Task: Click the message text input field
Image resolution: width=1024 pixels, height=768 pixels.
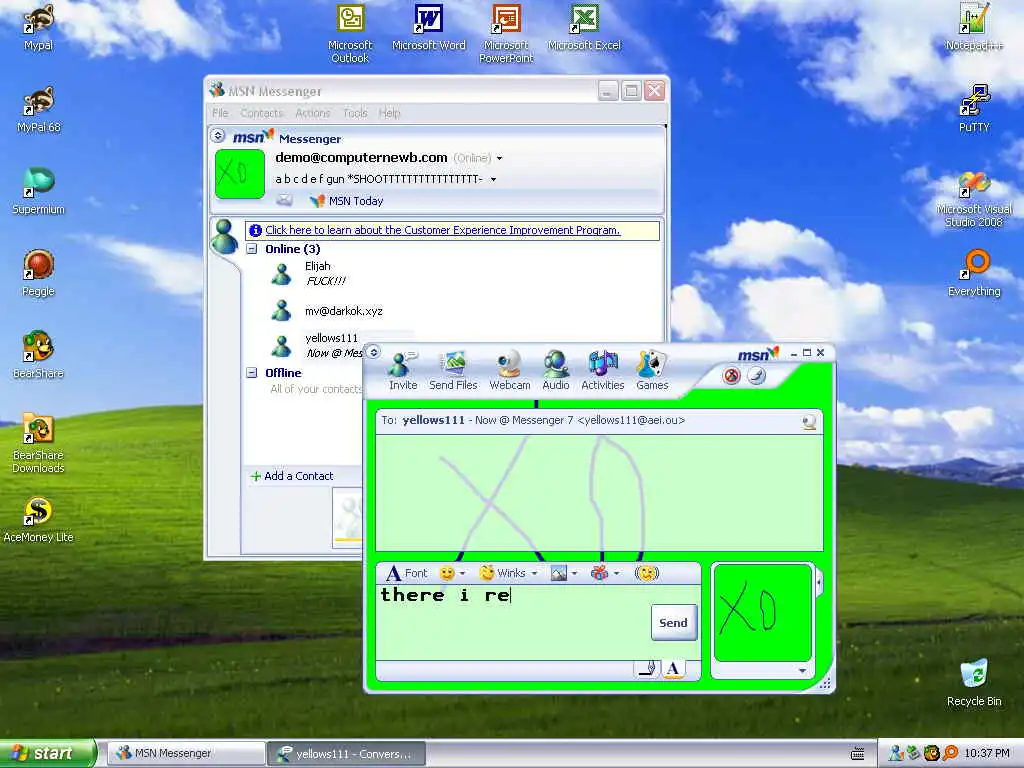Action: pos(513,622)
